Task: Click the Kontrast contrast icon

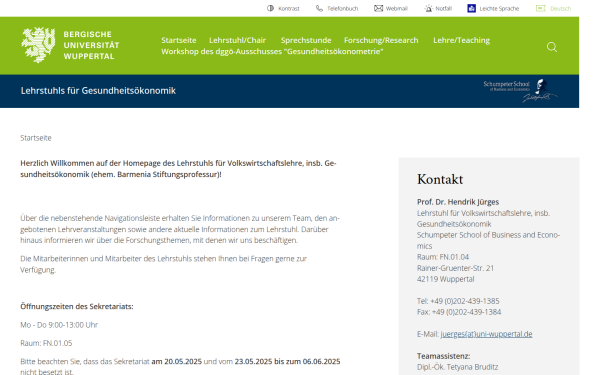Action: (271, 8)
